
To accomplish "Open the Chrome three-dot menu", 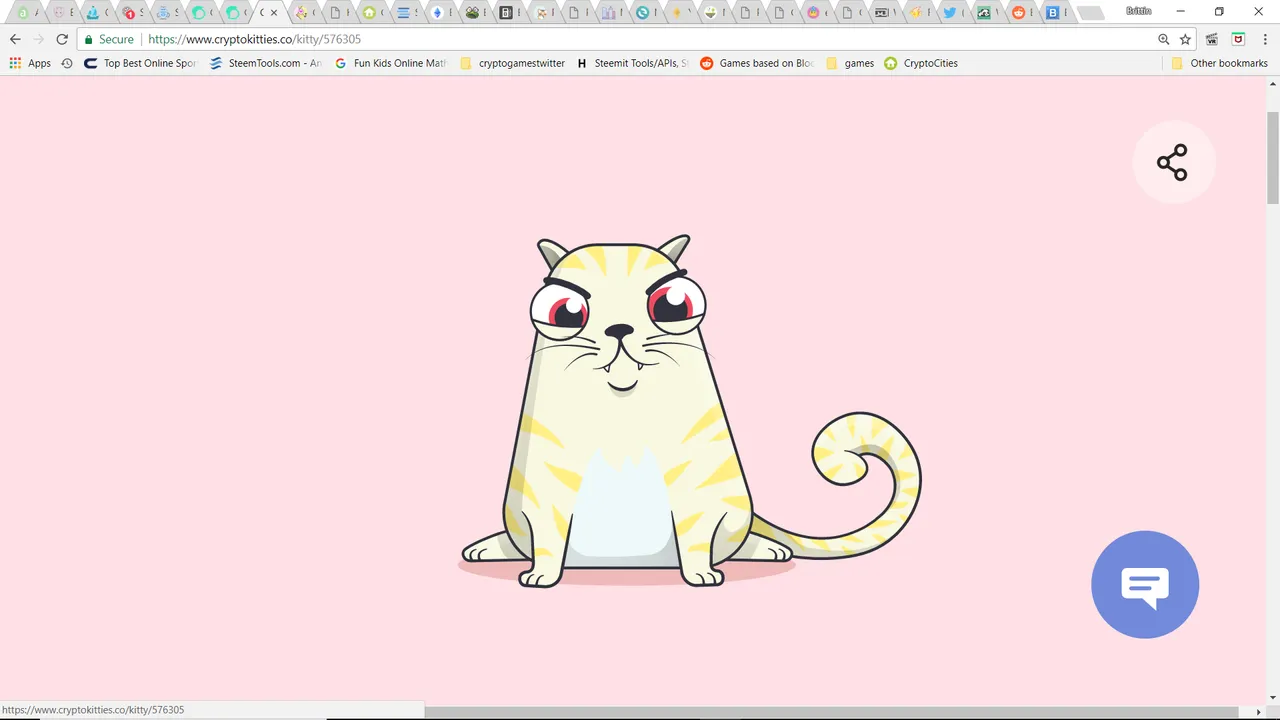I will pos(1265,39).
